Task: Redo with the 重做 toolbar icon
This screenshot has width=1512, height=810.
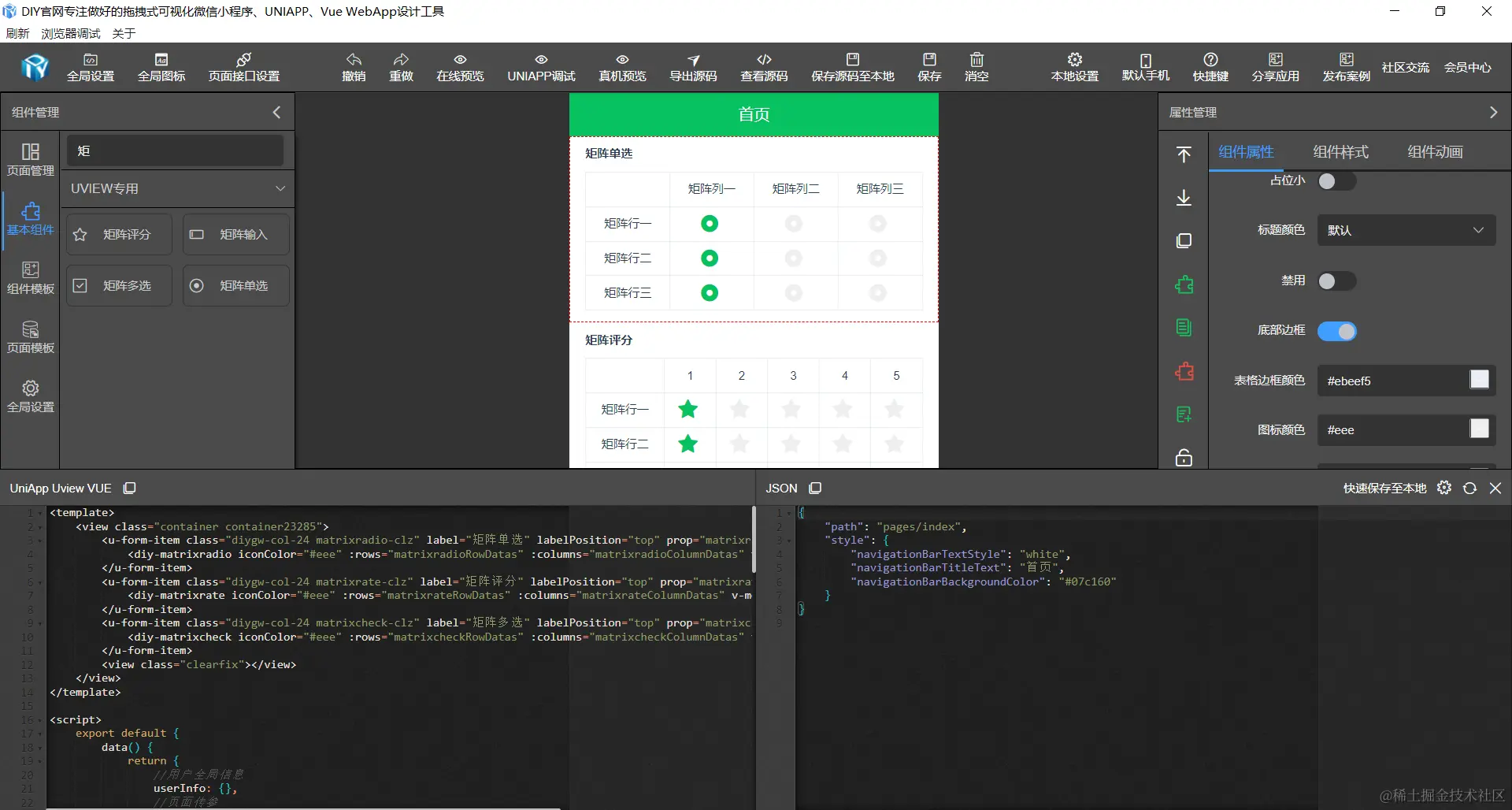Action: (x=401, y=68)
